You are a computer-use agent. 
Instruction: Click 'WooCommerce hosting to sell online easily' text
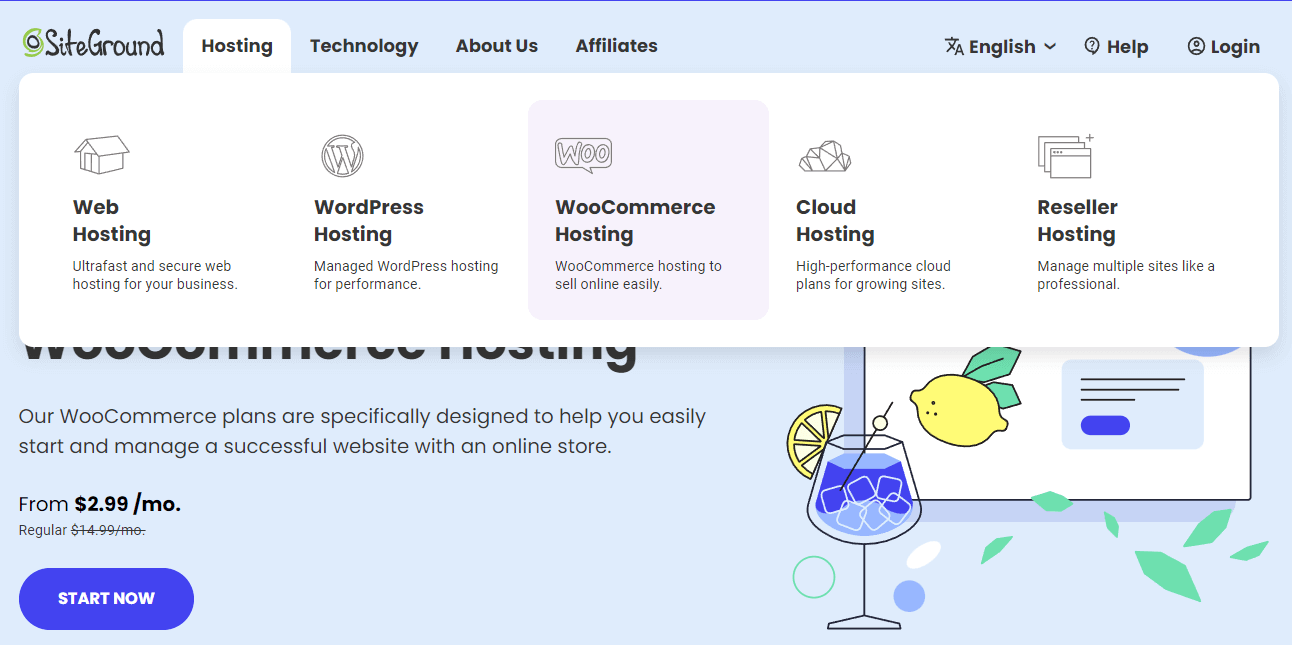coord(638,275)
